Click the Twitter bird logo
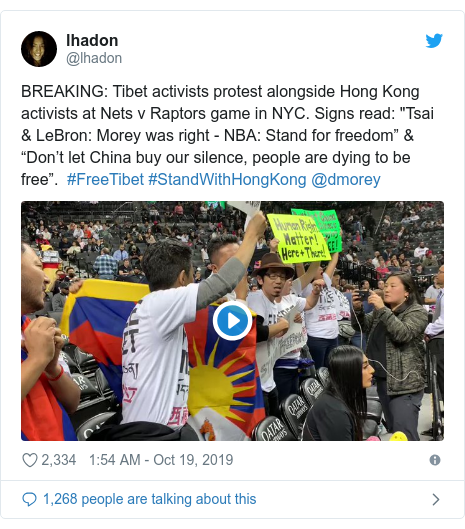 (x=434, y=41)
